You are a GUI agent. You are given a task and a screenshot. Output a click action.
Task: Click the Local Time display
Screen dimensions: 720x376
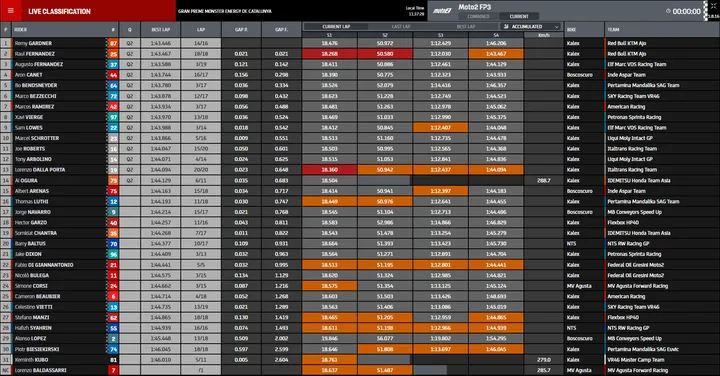pyautogui.click(x=415, y=11)
